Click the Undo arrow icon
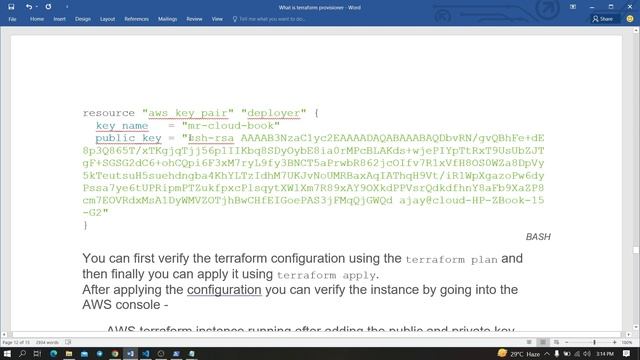Image resolution: width=640 pixels, height=360 pixels. (28, 7)
